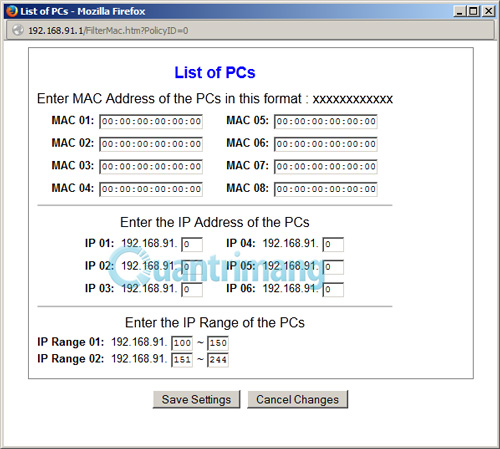The image size is (500, 449).
Task: Click the "192.168.91." prefix beside IP Range 01
Action: [x=139, y=342]
